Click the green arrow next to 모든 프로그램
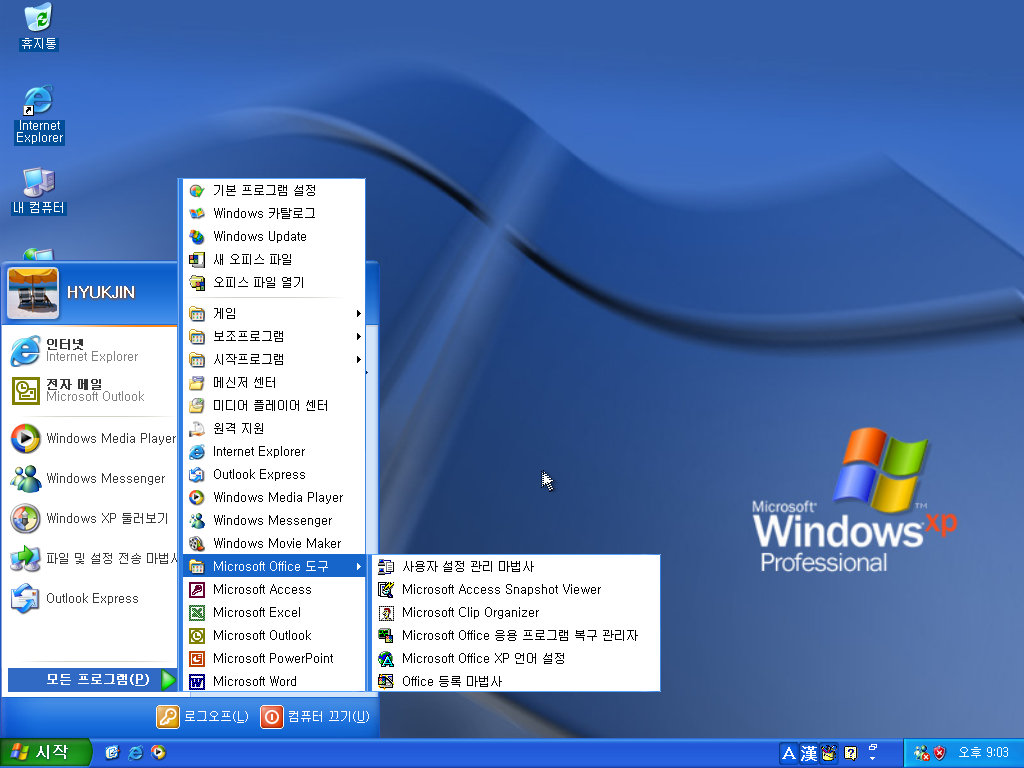1024x768 pixels. tap(168, 680)
